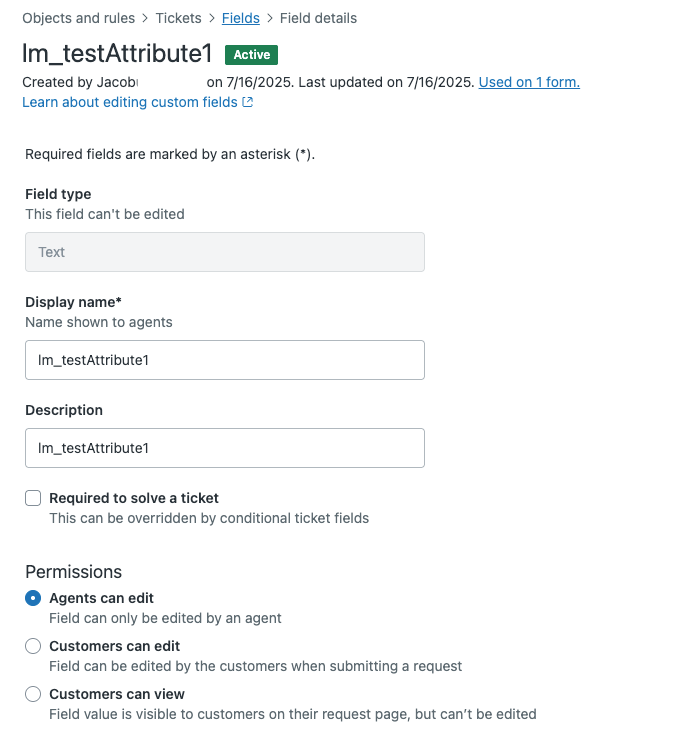Go to Objects and rules breadcrumb
682x746 pixels.
coord(79,18)
